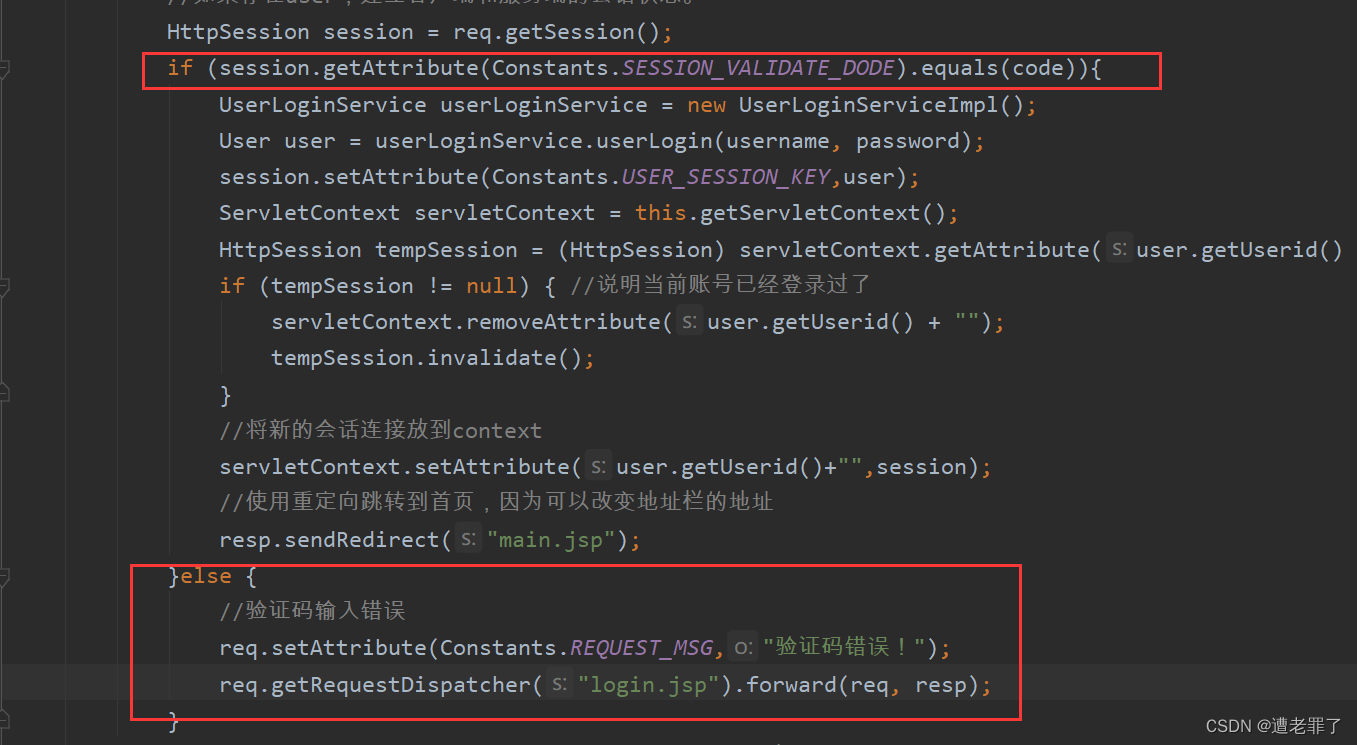This screenshot has height=745, width=1357.
Task: Click the s: hint inside removeAttribute call
Action: (689, 322)
